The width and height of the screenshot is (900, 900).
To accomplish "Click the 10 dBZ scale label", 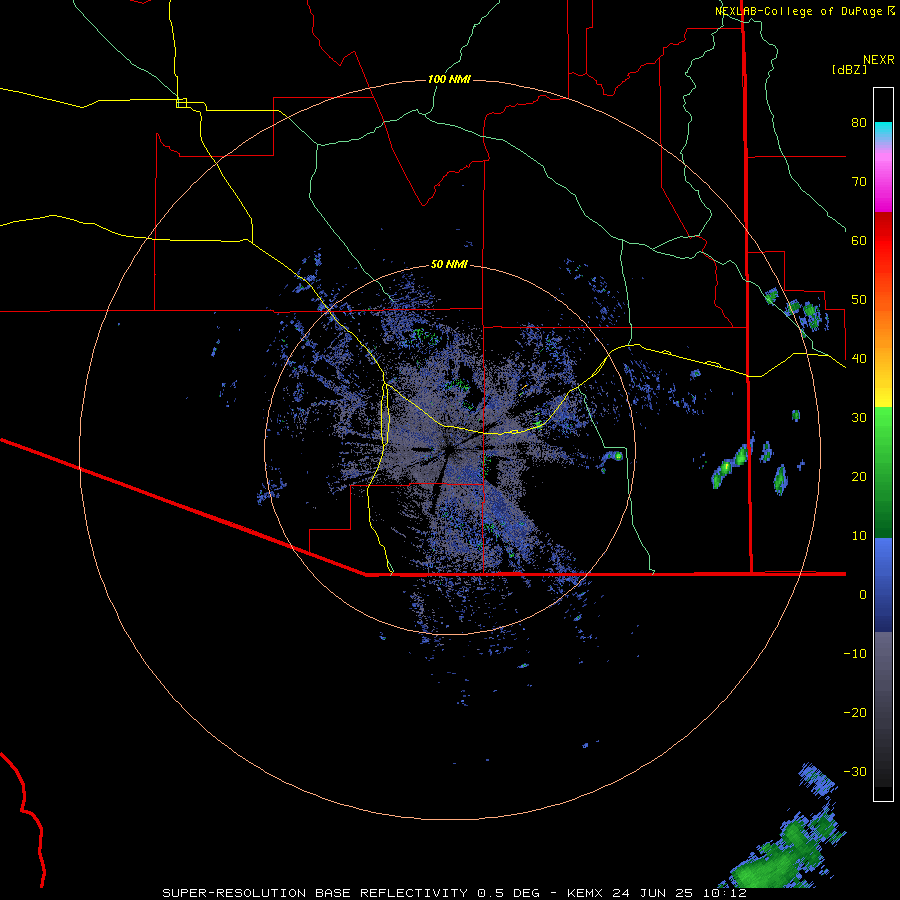I will coord(859,536).
